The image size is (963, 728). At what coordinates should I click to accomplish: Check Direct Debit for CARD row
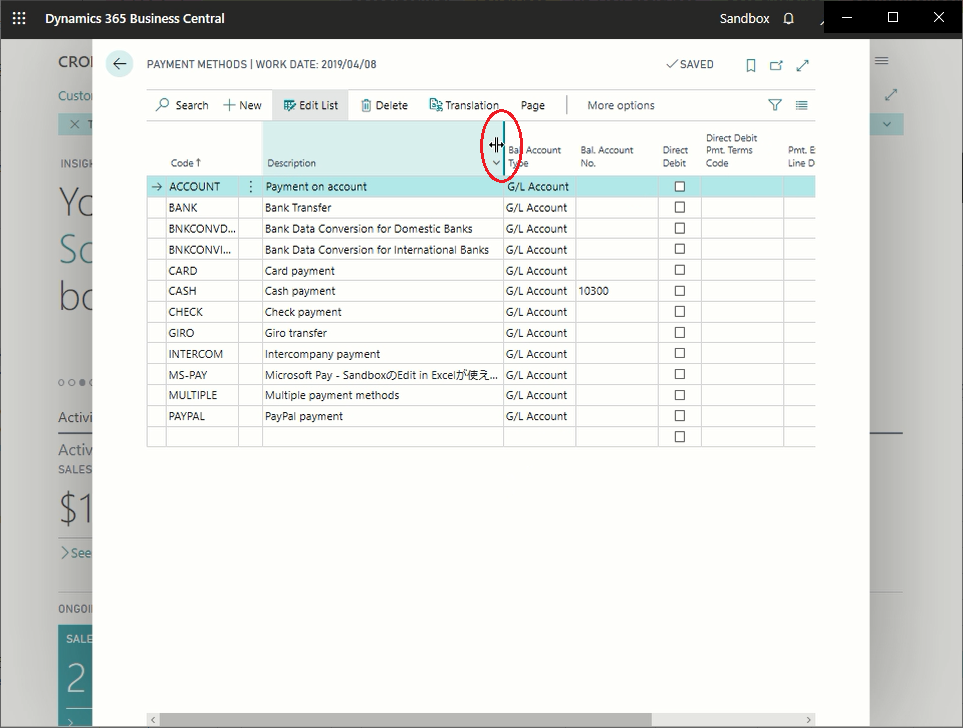tap(680, 270)
